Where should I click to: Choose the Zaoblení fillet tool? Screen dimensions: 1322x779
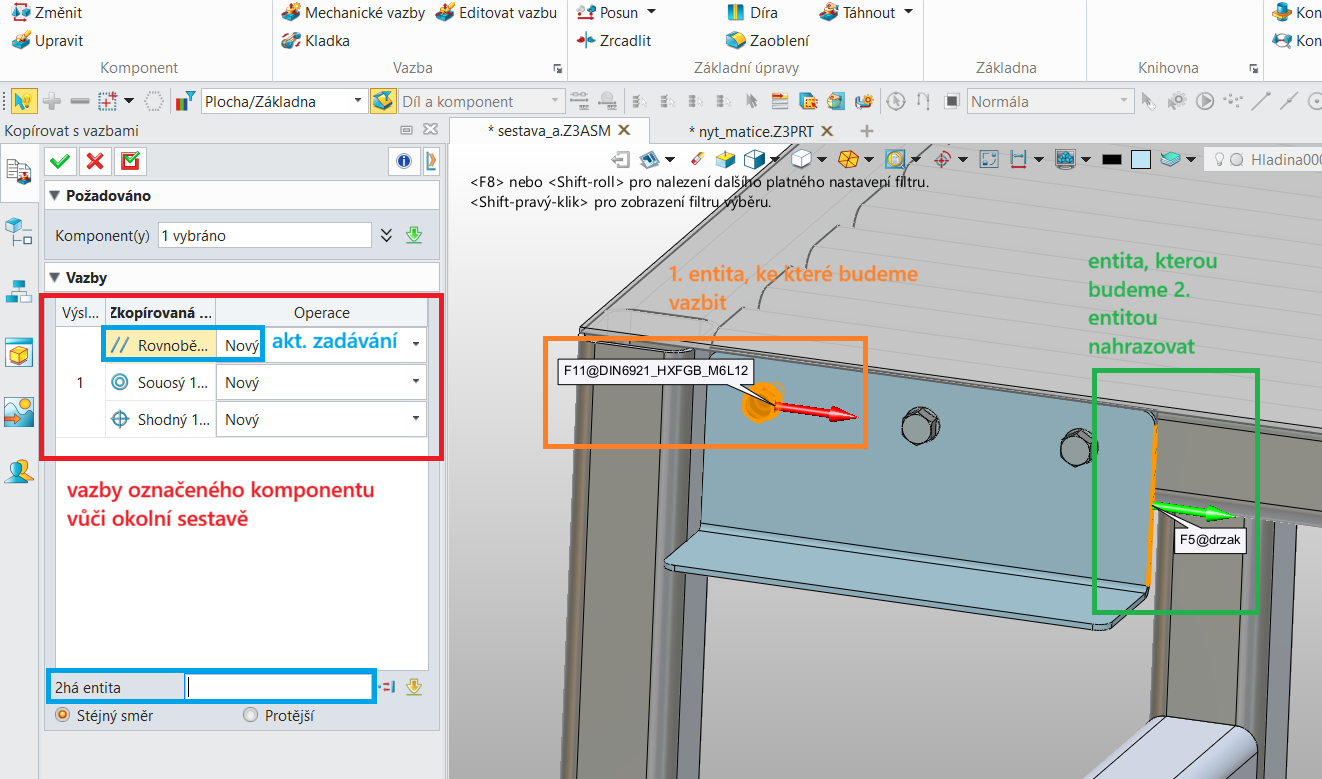[767, 41]
